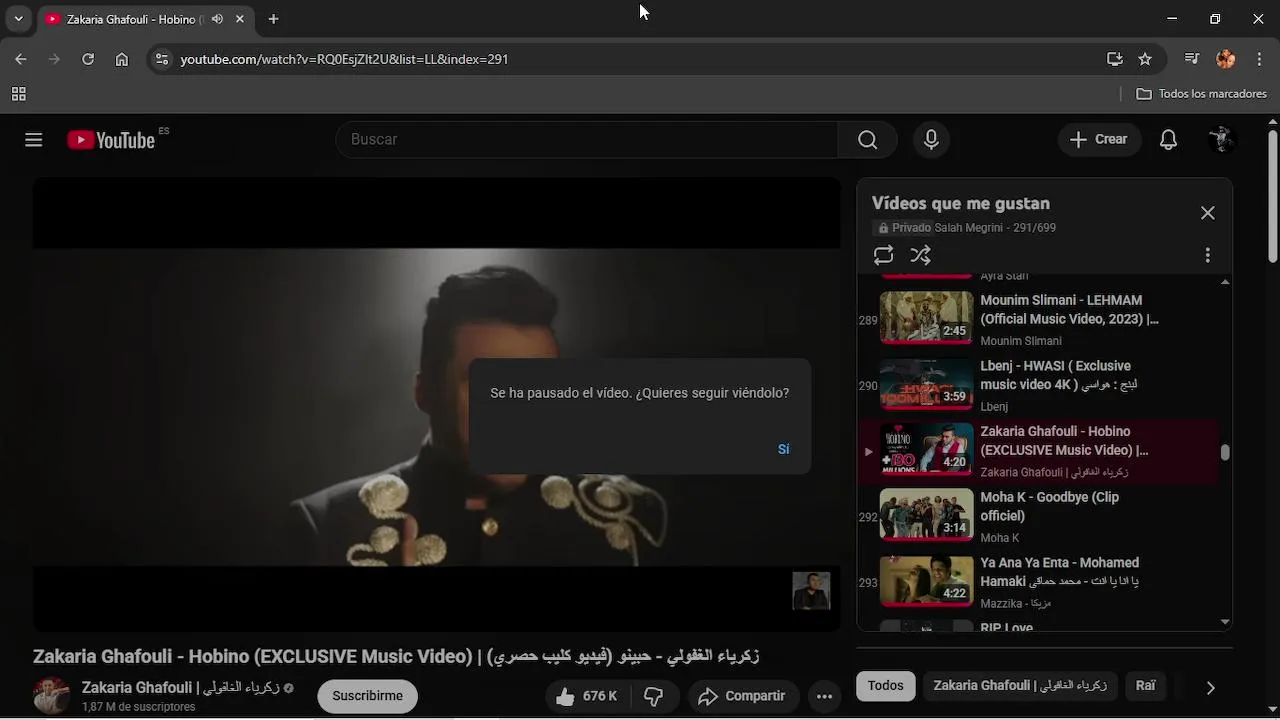
Task: Open Zakaria Ghafouli channel avatar
Action: click(x=52, y=696)
